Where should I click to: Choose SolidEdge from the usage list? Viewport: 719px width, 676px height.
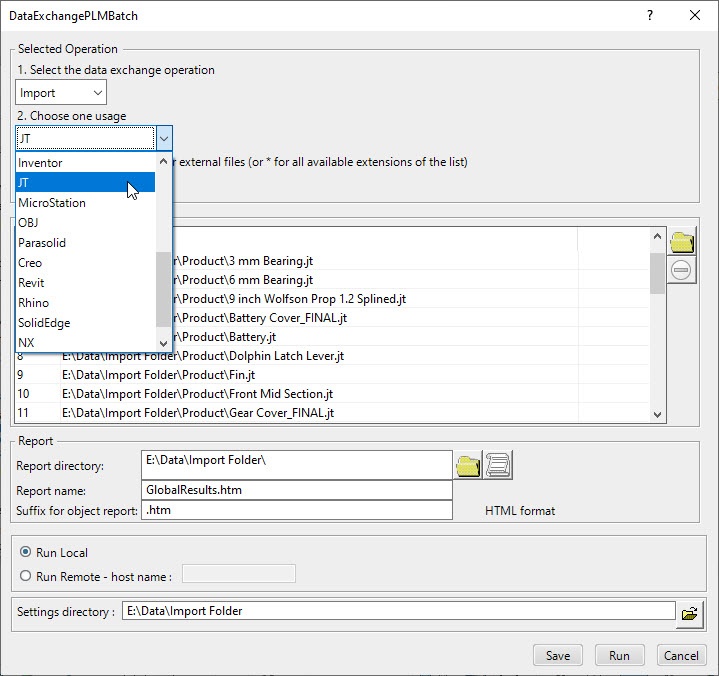coord(85,323)
